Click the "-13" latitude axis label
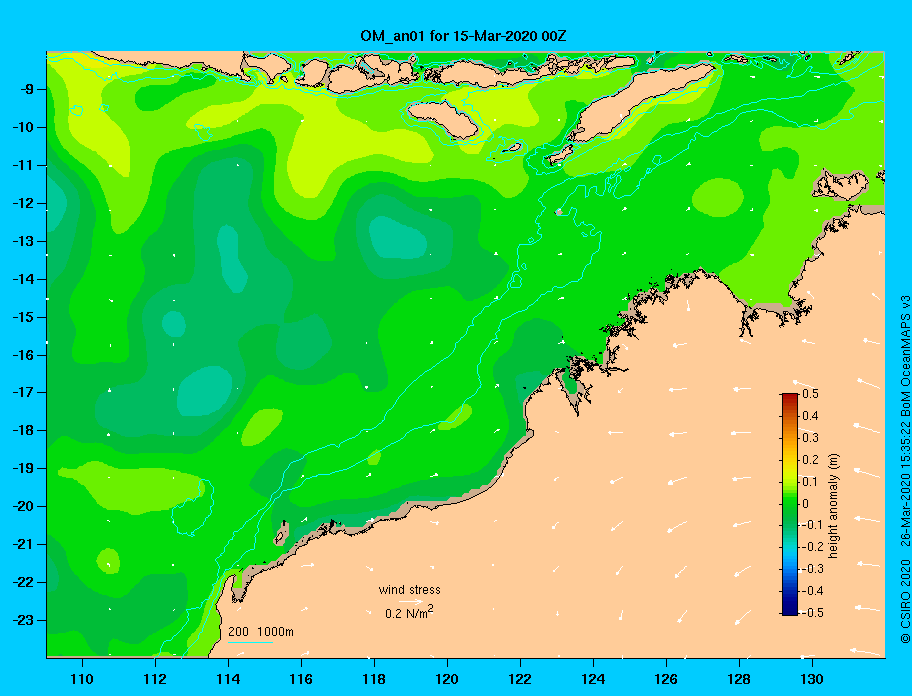 23,241
